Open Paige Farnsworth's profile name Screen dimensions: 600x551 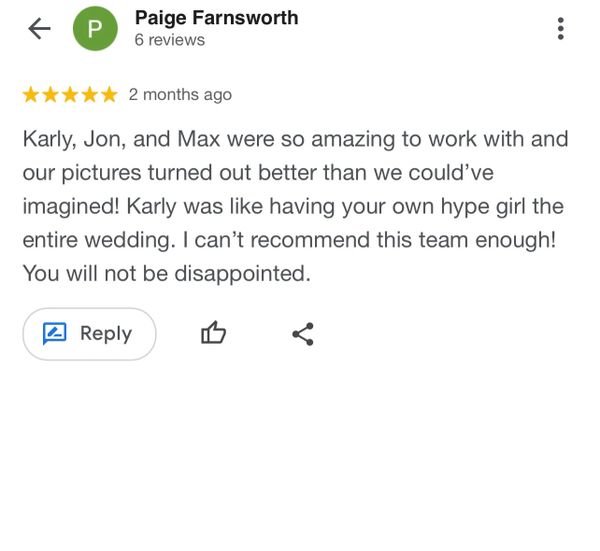click(217, 18)
